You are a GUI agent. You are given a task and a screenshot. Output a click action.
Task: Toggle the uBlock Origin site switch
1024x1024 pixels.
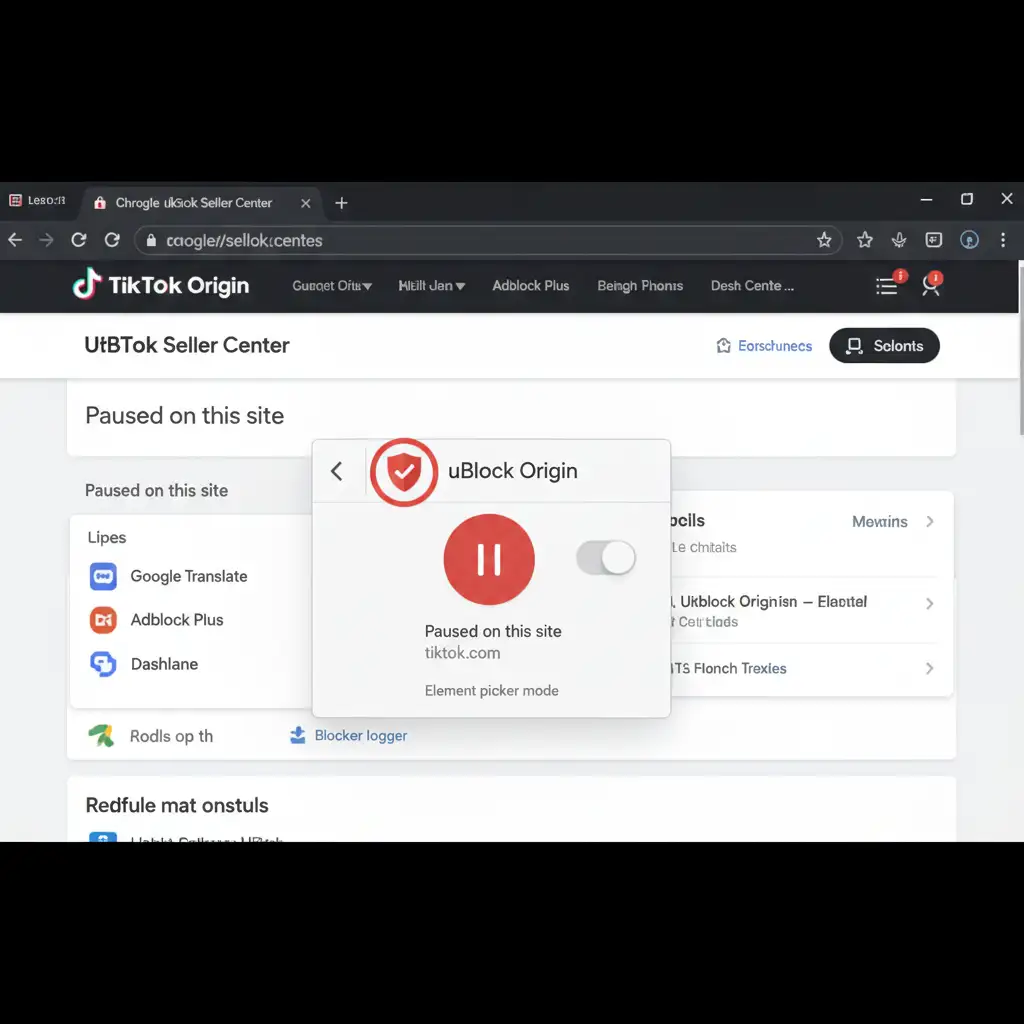coord(606,558)
